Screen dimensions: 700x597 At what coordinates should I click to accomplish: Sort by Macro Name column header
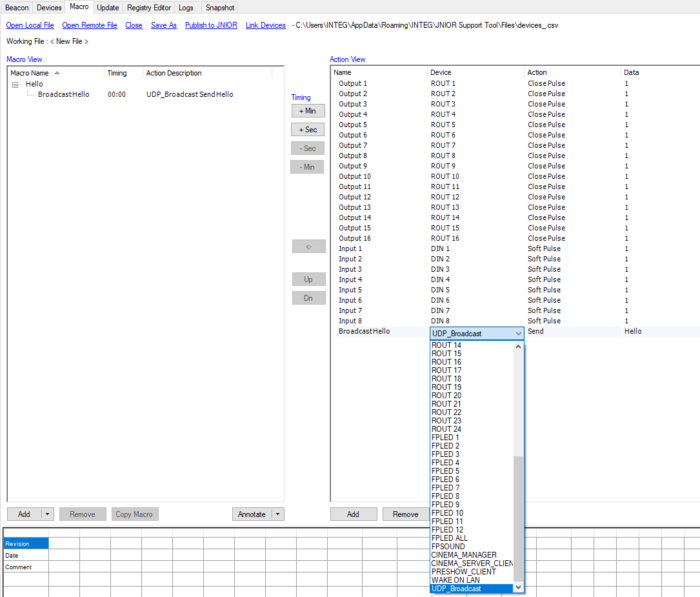point(56,73)
